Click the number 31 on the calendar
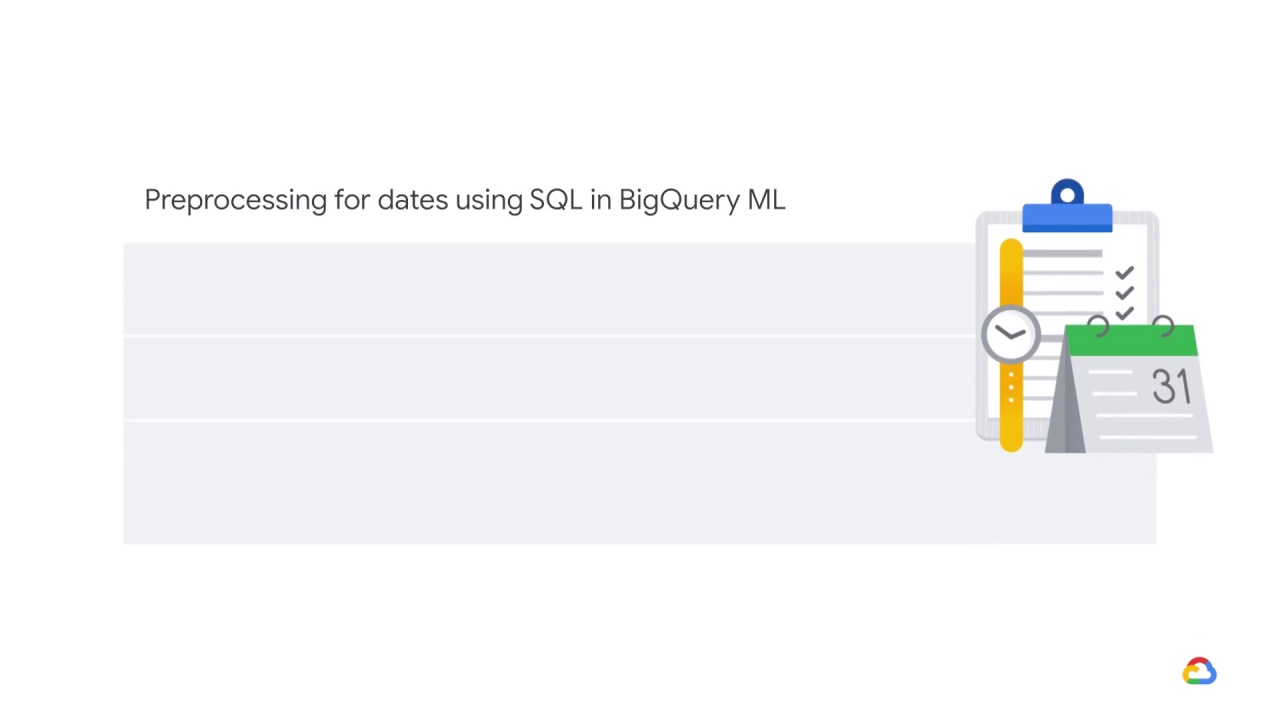The height and width of the screenshot is (720, 1280). click(1171, 387)
